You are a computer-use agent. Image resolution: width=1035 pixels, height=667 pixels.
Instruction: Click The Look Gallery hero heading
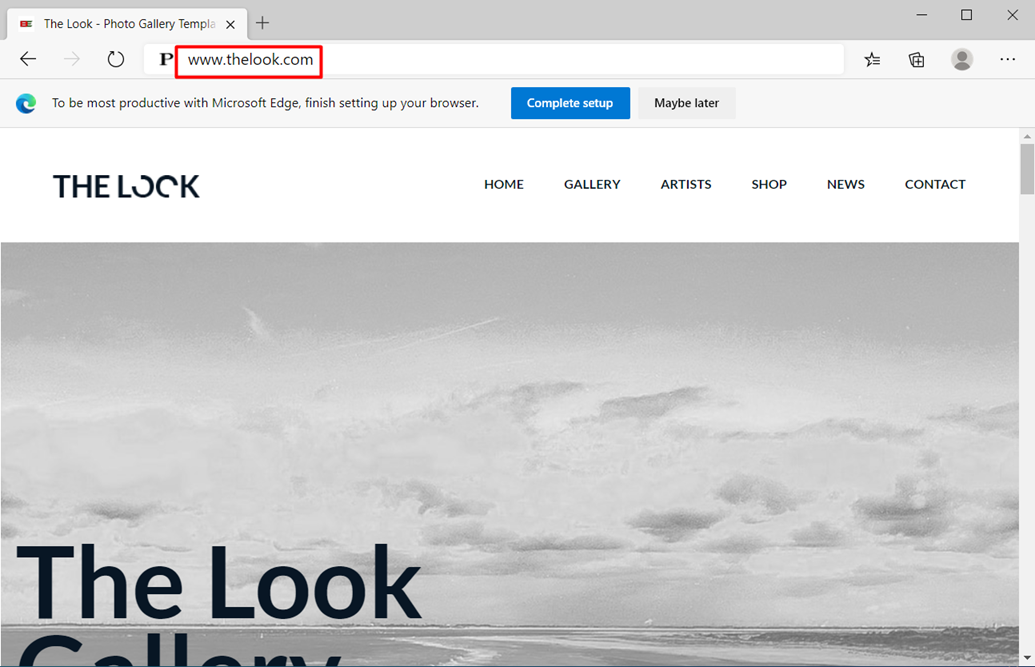pos(218,604)
